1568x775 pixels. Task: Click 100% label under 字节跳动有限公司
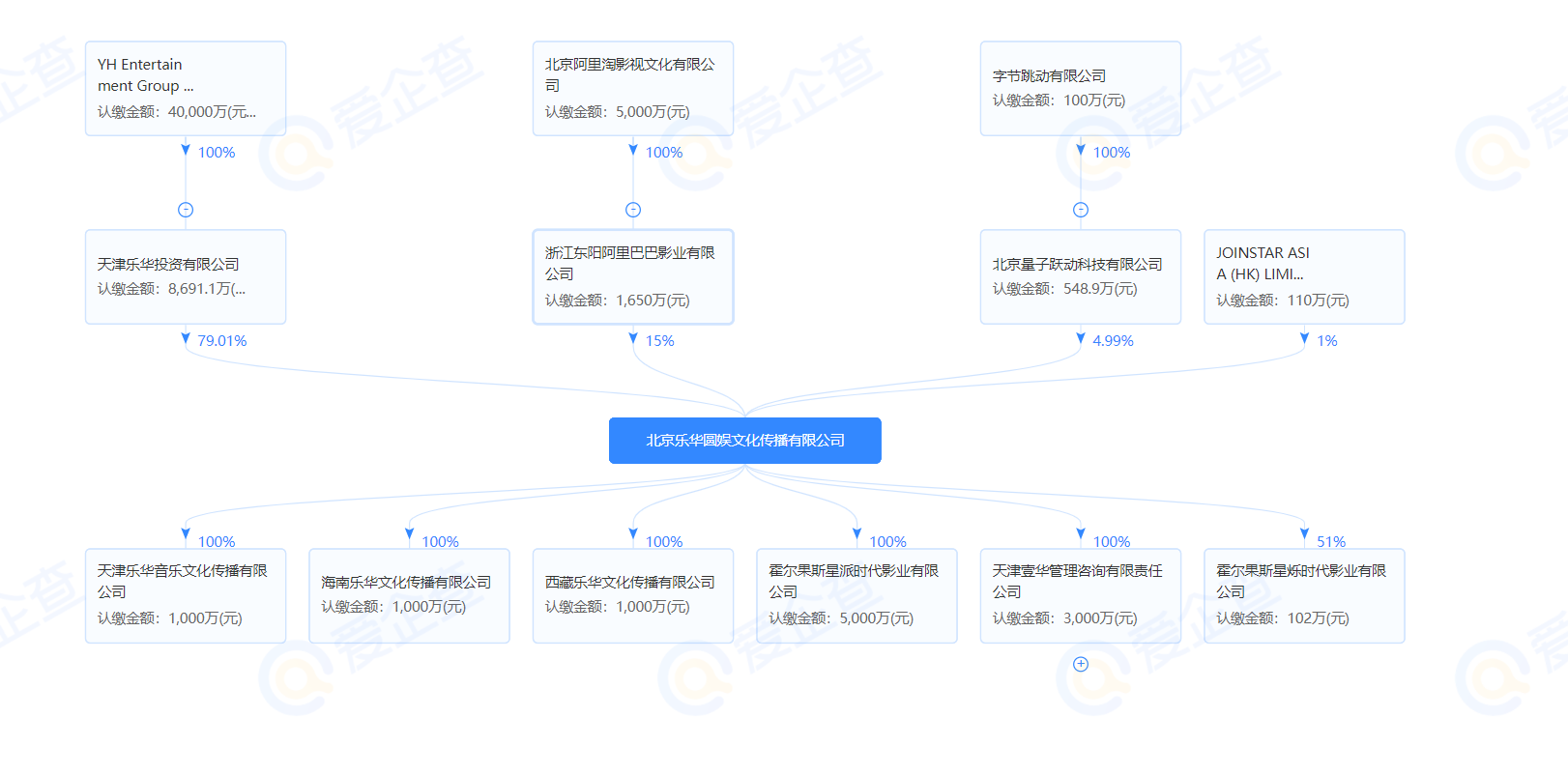click(x=1112, y=153)
